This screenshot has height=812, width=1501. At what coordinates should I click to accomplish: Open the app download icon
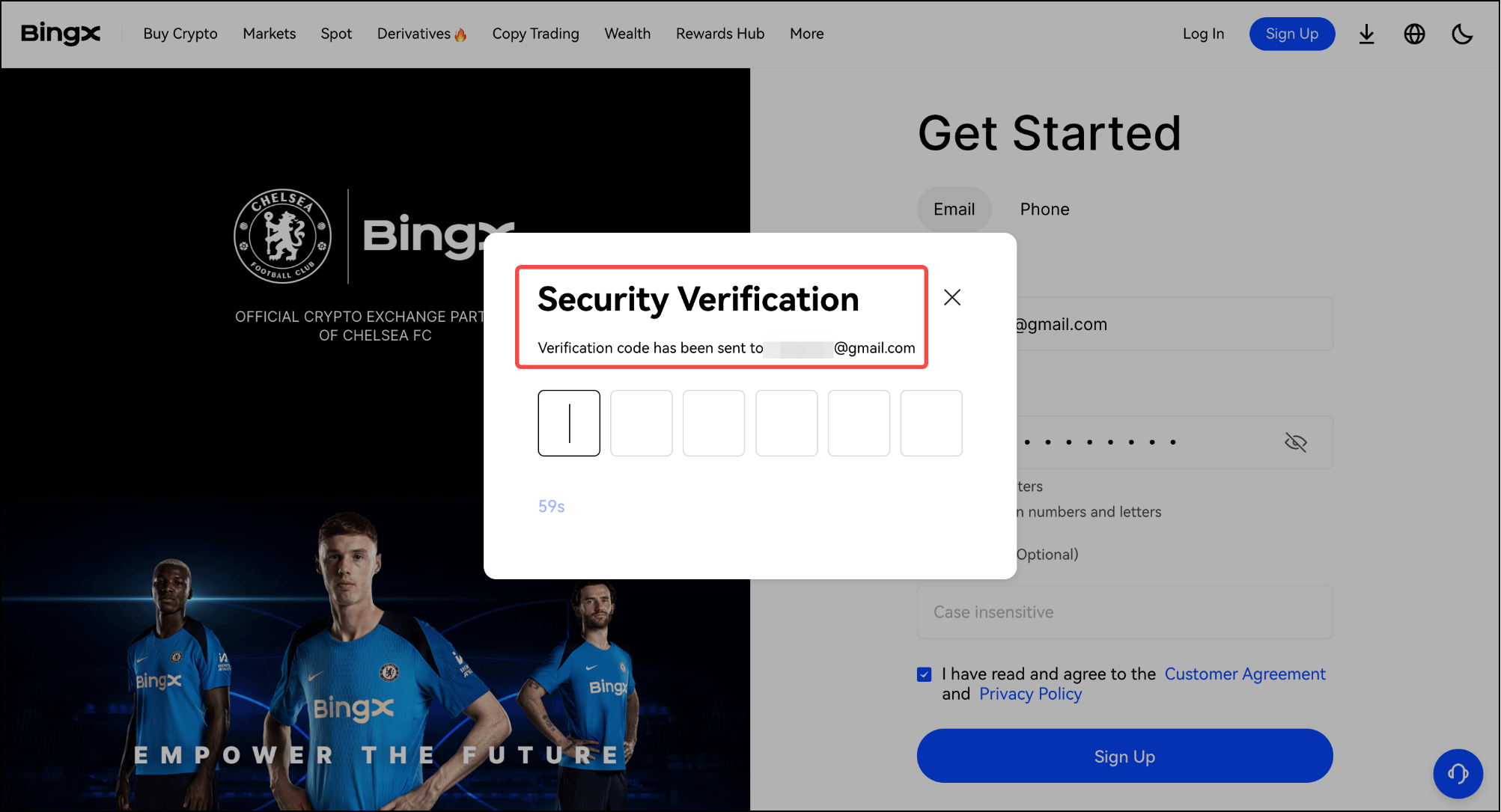(x=1367, y=34)
